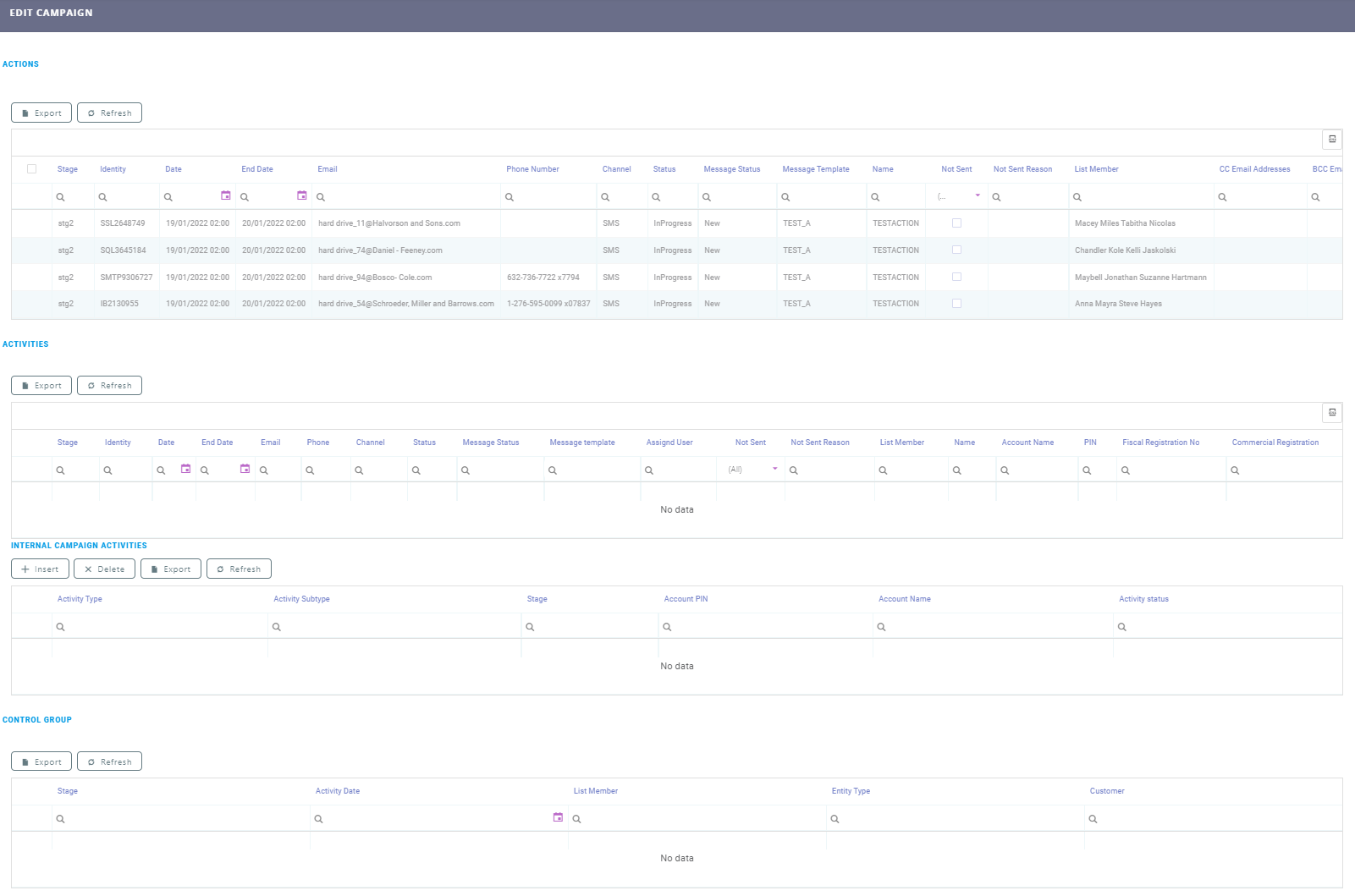Sort Actions grid by Channel column header

click(616, 169)
